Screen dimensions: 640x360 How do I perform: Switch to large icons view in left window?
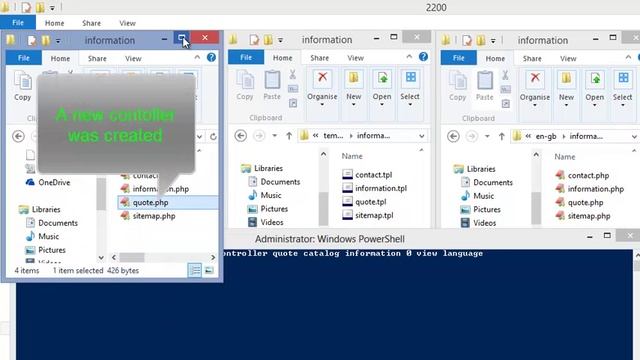point(209,270)
